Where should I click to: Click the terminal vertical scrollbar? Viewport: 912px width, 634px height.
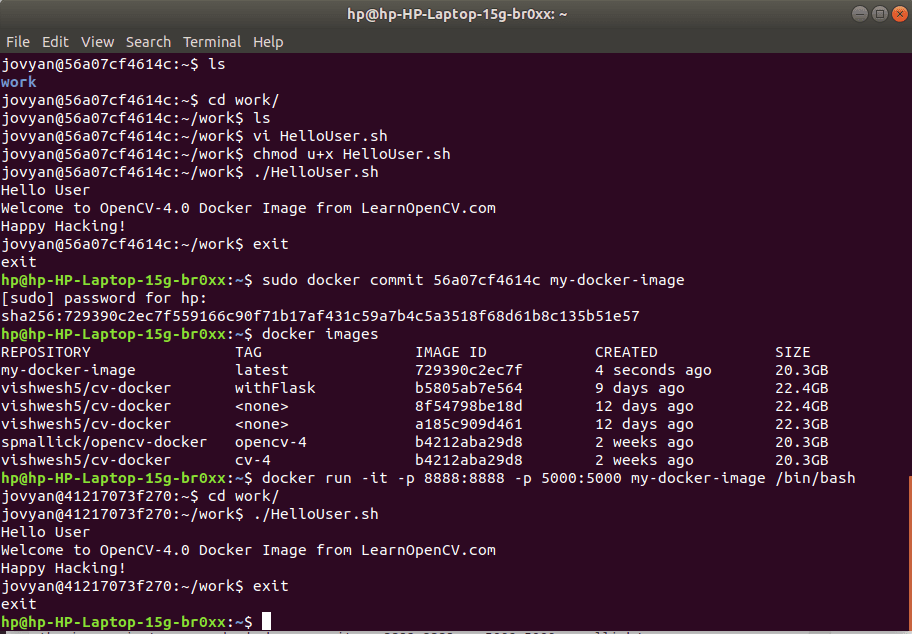coord(910,553)
